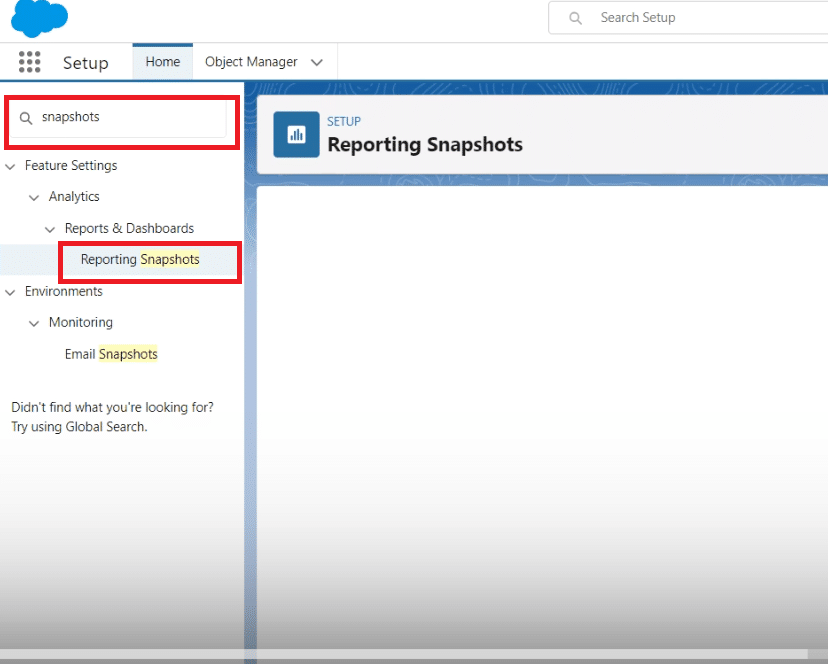Image resolution: width=830 pixels, height=664 pixels.
Task: Focus the Search Setup field
Action: (x=689, y=17)
